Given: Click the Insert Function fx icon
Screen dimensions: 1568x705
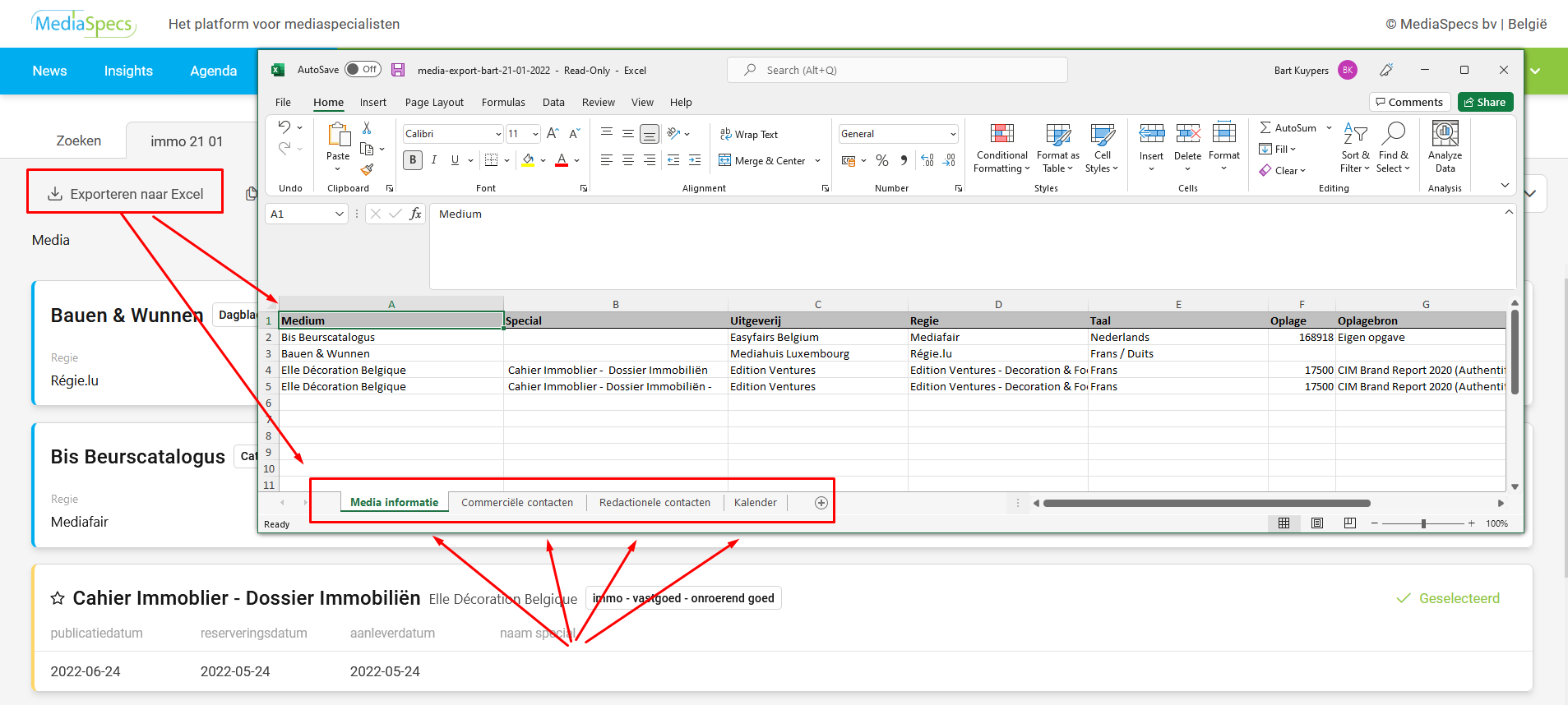Looking at the screenshot, I should coord(415,214).
